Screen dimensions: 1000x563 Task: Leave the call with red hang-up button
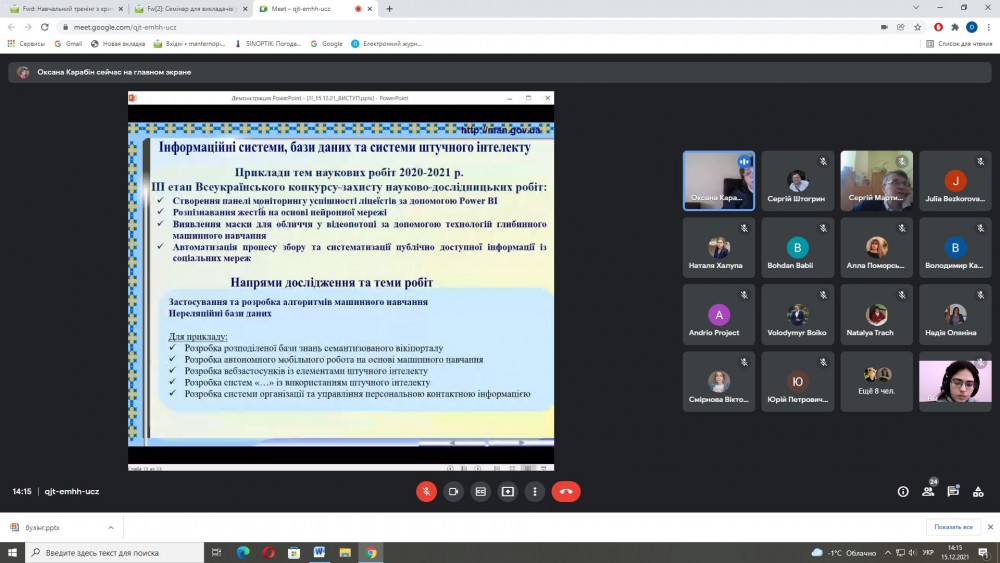[566, 492]
